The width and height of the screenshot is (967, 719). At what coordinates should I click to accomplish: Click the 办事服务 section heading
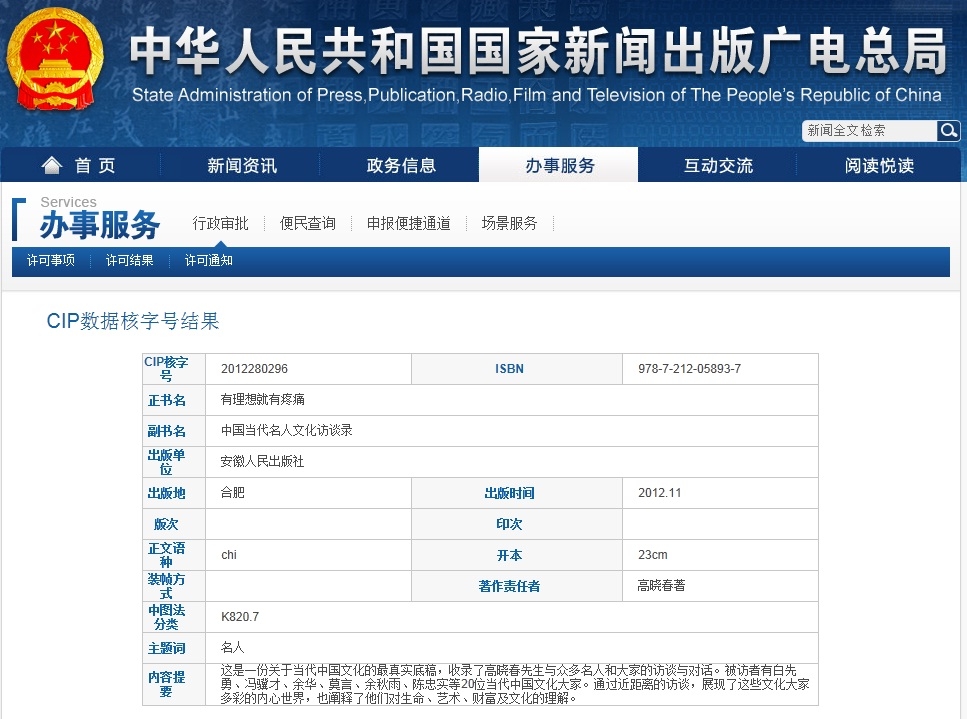tap(100, 225)
